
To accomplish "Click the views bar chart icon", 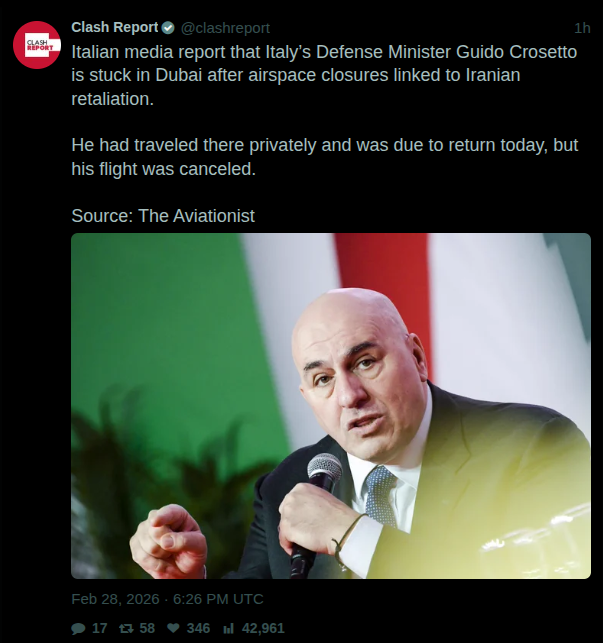I will [x=228, y=628].
